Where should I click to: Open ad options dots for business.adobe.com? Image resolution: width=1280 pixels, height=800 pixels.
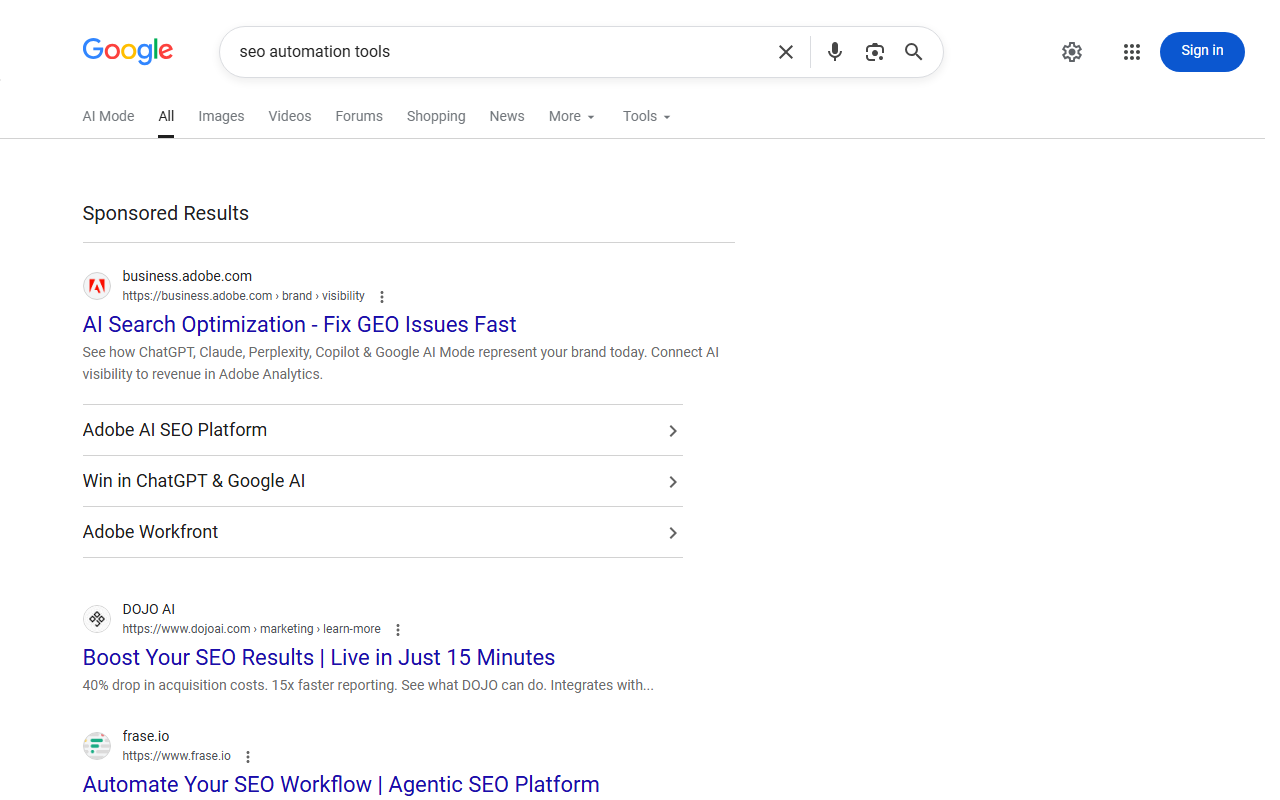pos(382,297)
